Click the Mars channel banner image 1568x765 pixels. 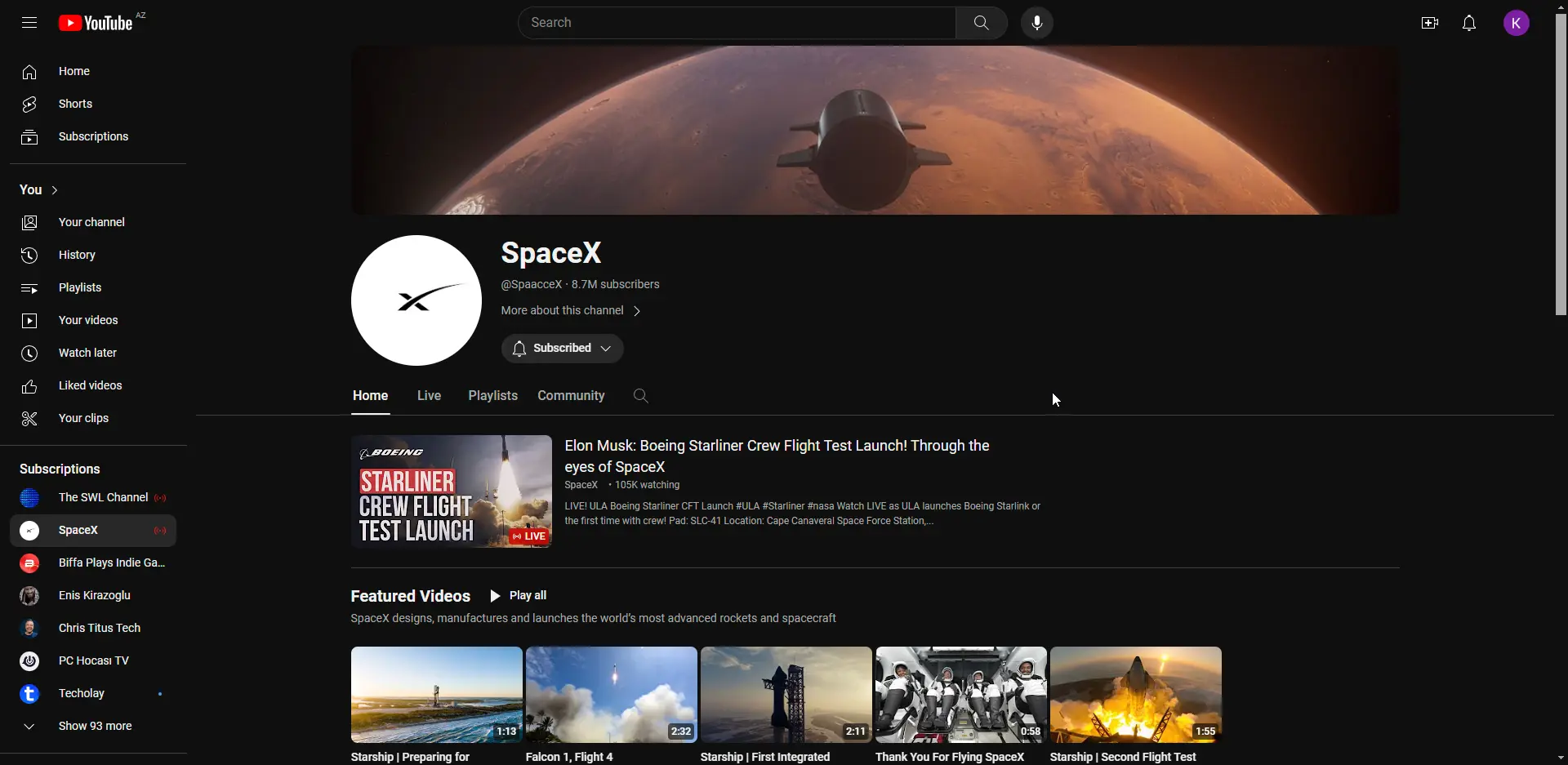[875, 131]
